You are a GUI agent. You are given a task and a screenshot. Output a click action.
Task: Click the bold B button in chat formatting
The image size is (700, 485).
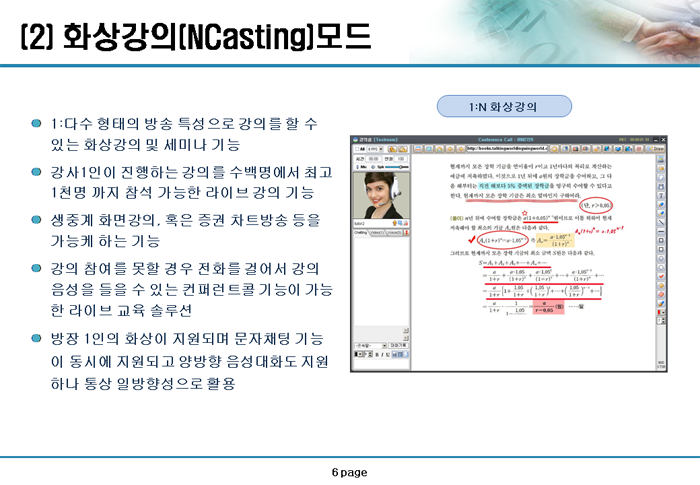click(377, 354)
